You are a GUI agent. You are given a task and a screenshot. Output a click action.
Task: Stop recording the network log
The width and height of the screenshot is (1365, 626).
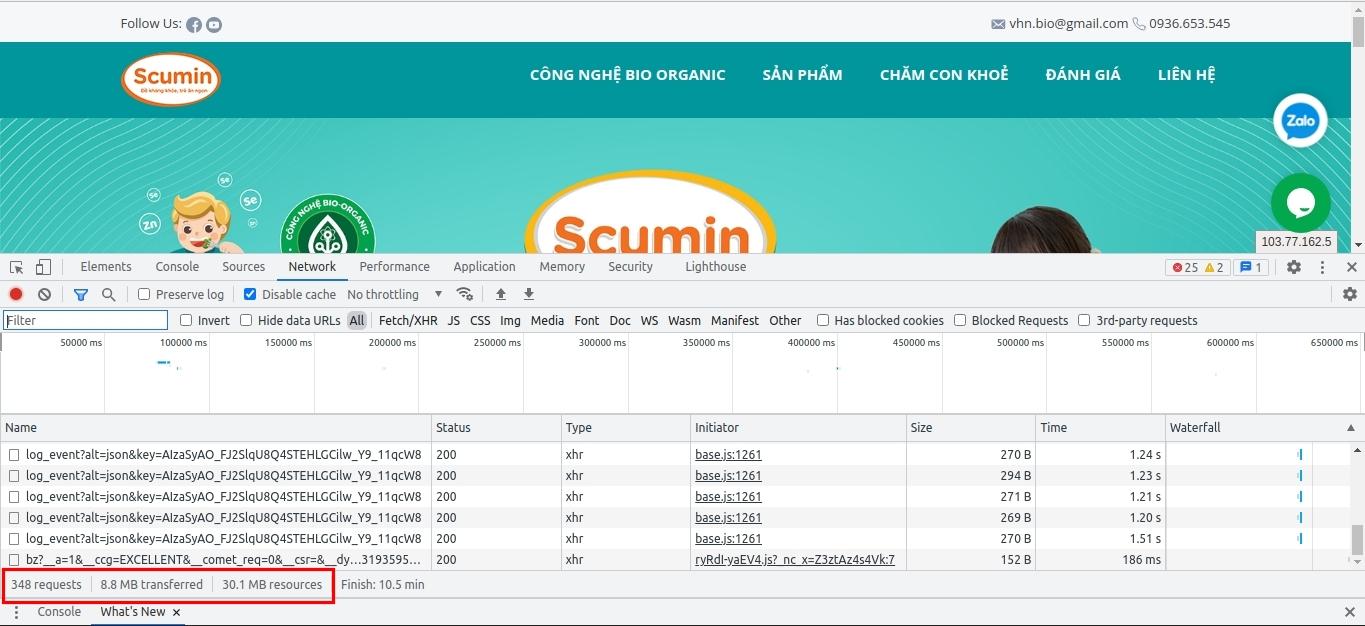click(16, 294)
